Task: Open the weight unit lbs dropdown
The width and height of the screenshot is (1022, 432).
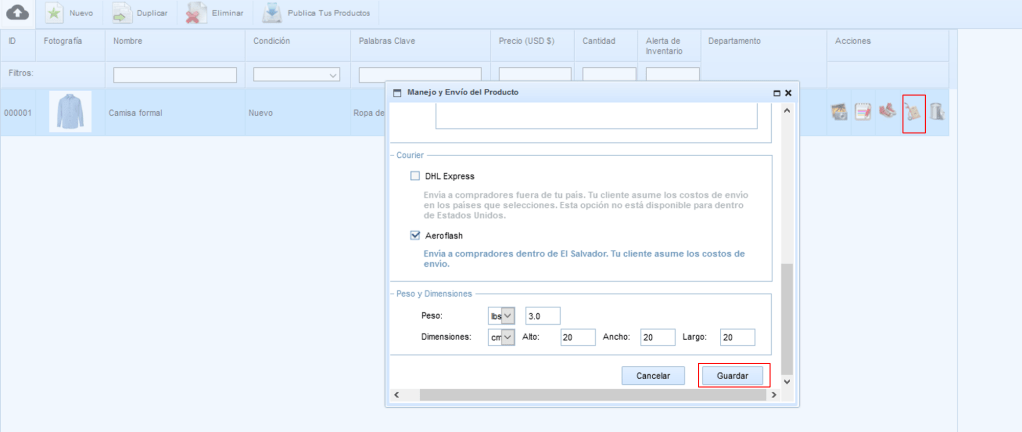Action: (x=500, y=316)
